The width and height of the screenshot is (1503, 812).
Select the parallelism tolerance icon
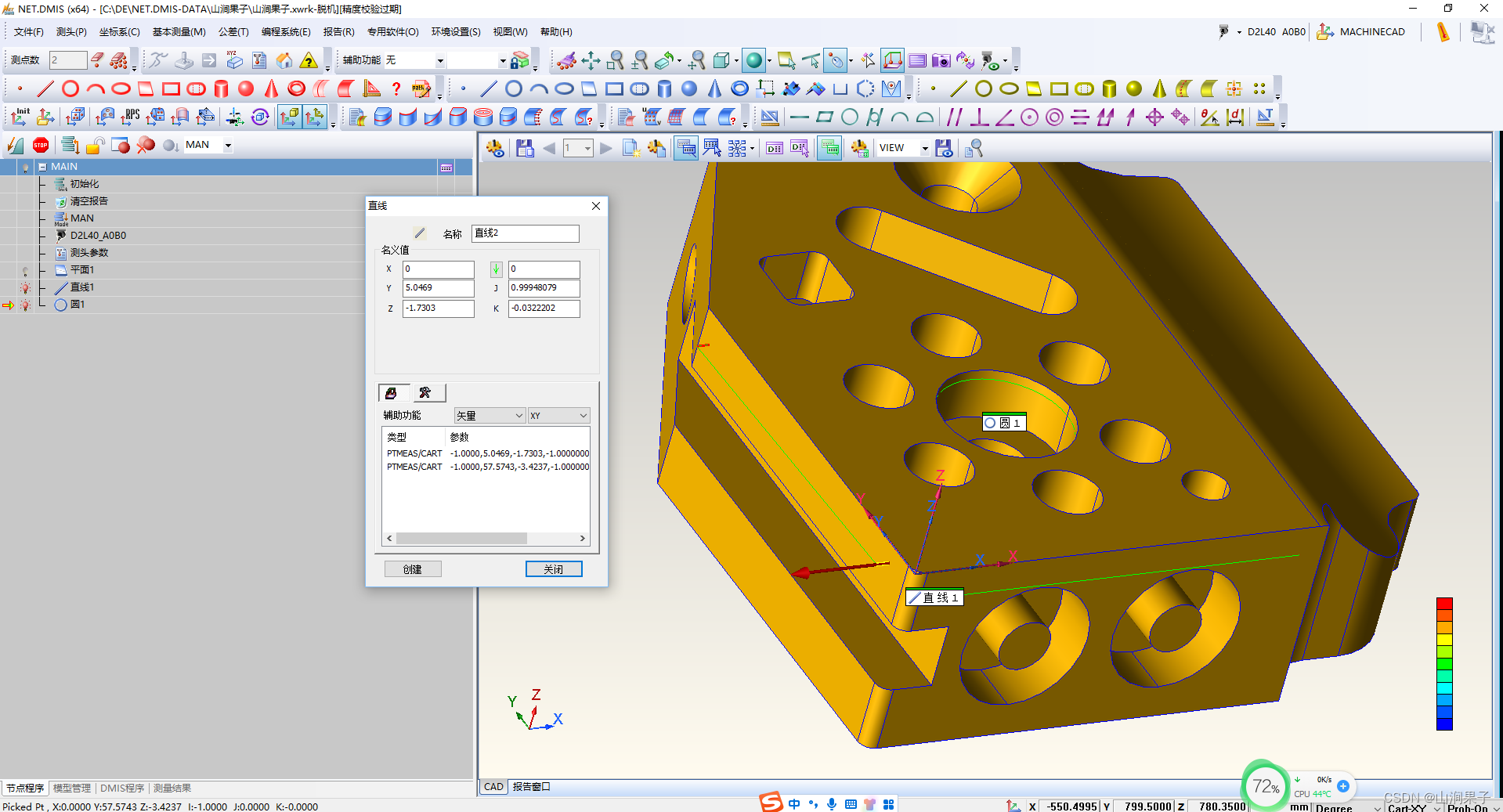[x=954, y=117]
